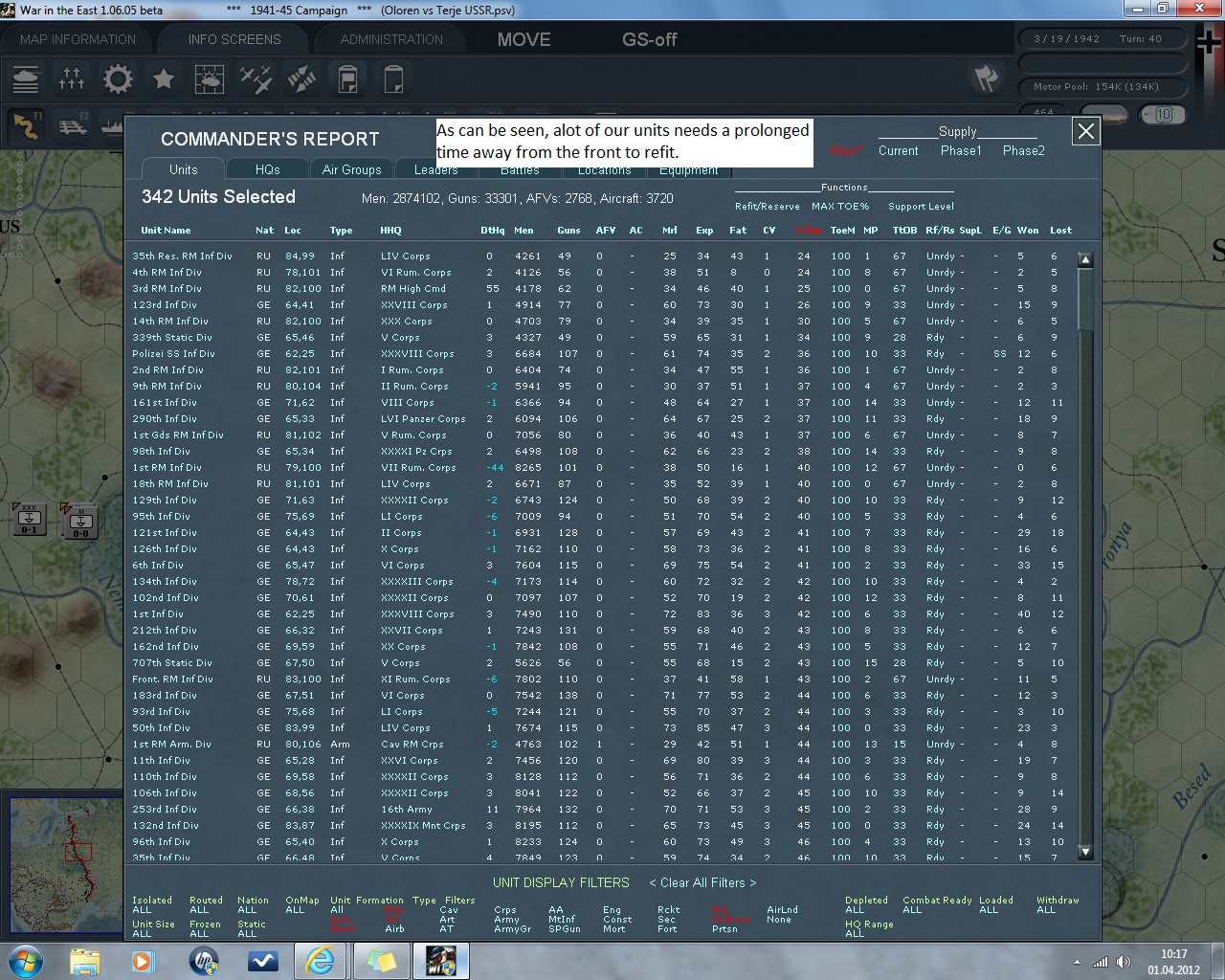Open the weather map icon

click(210, 78)
